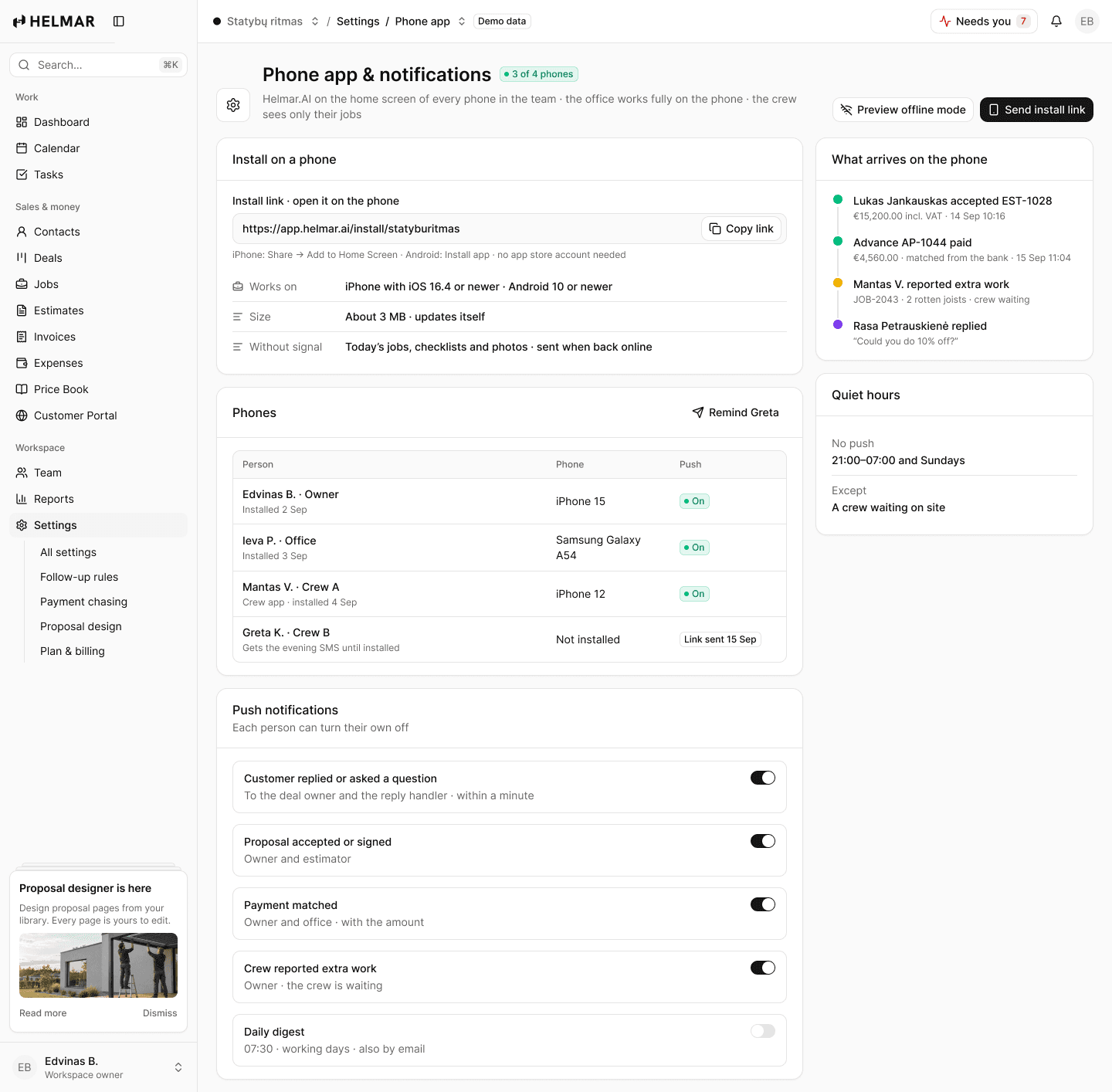Turn off 'Customer replied or asked a question' push
1112x1092 pixels.
pos(763,778)
